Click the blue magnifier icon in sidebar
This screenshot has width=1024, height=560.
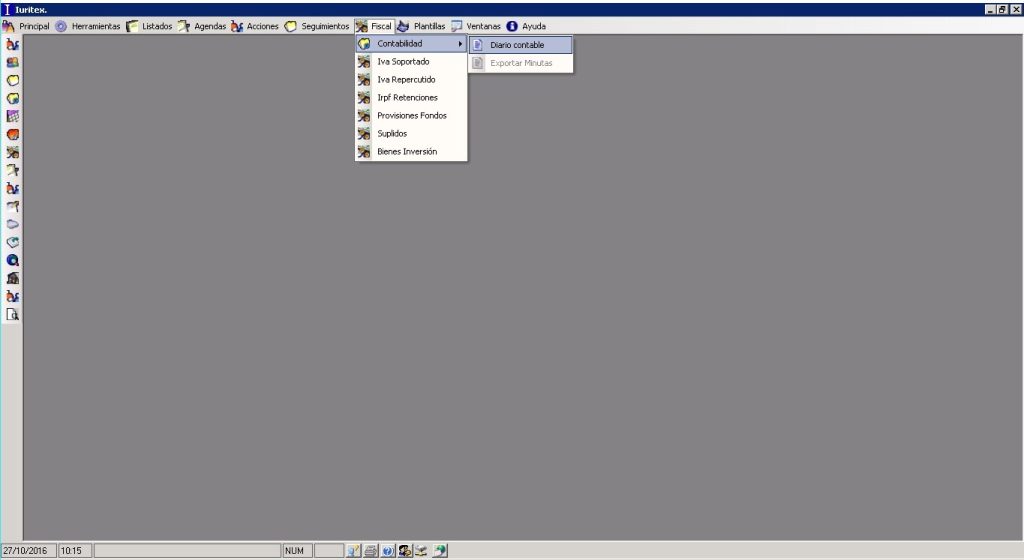tap(13, 260)
